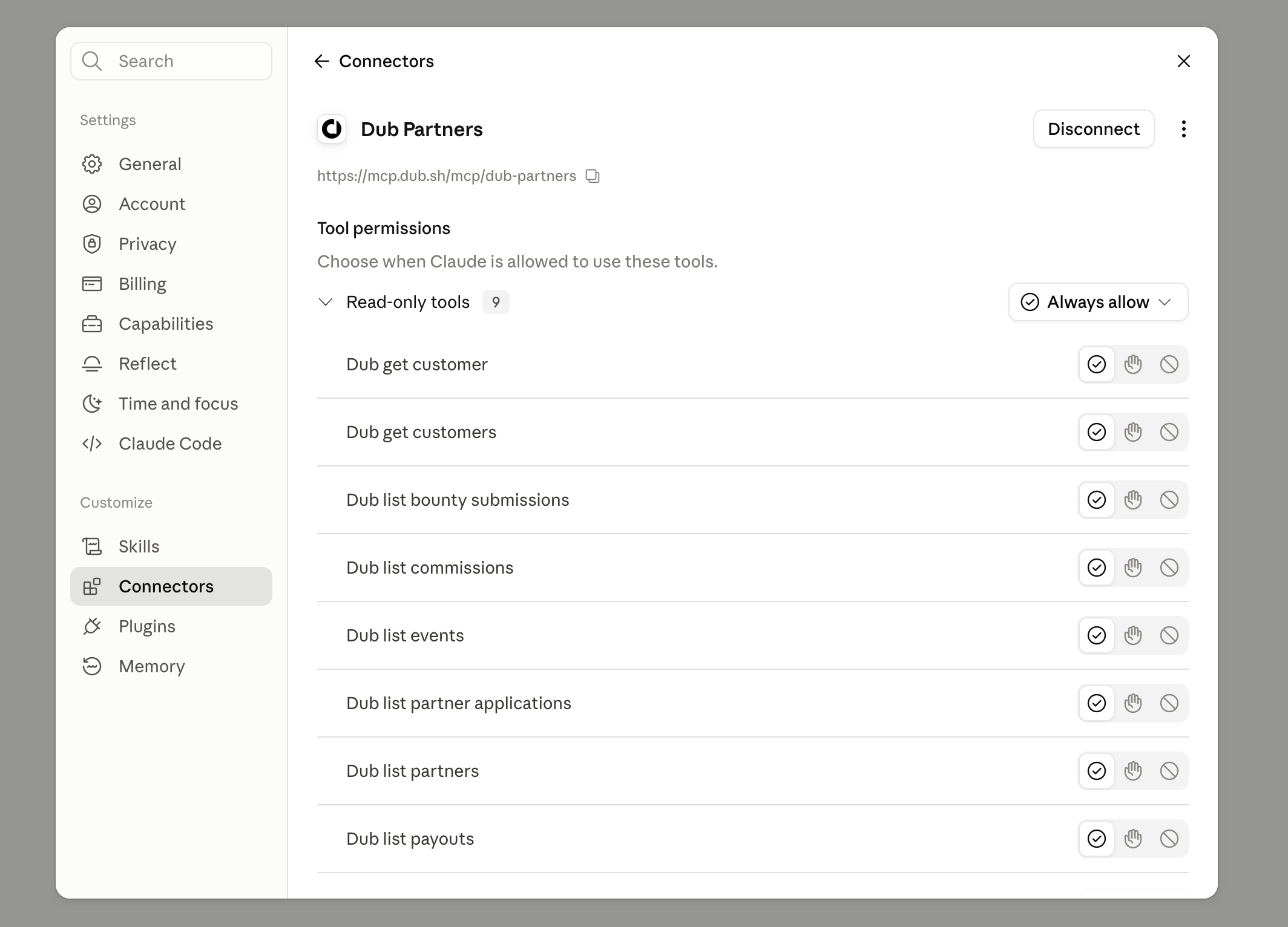This screenshot has width=1288, height=927.
Task: Open Time and focus settings
Action: [171, 404]
